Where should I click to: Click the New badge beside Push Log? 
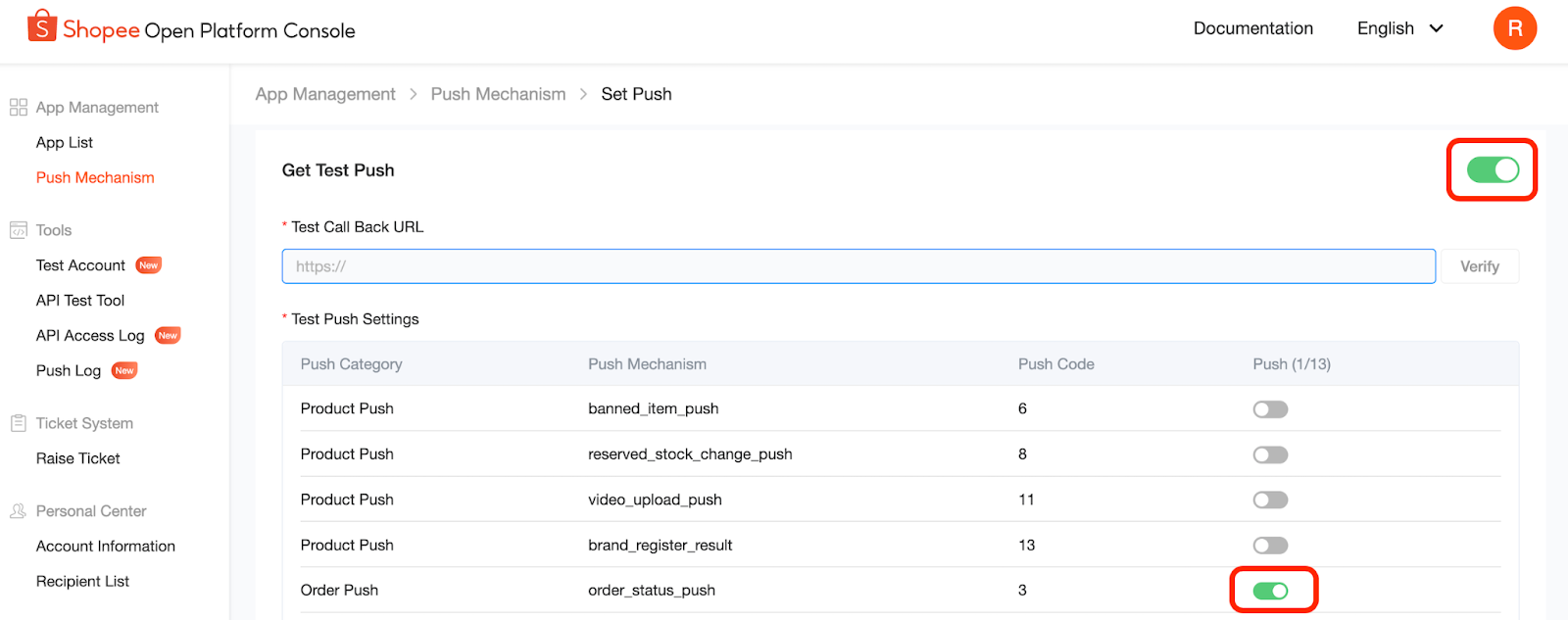click(x=124, y=370)
